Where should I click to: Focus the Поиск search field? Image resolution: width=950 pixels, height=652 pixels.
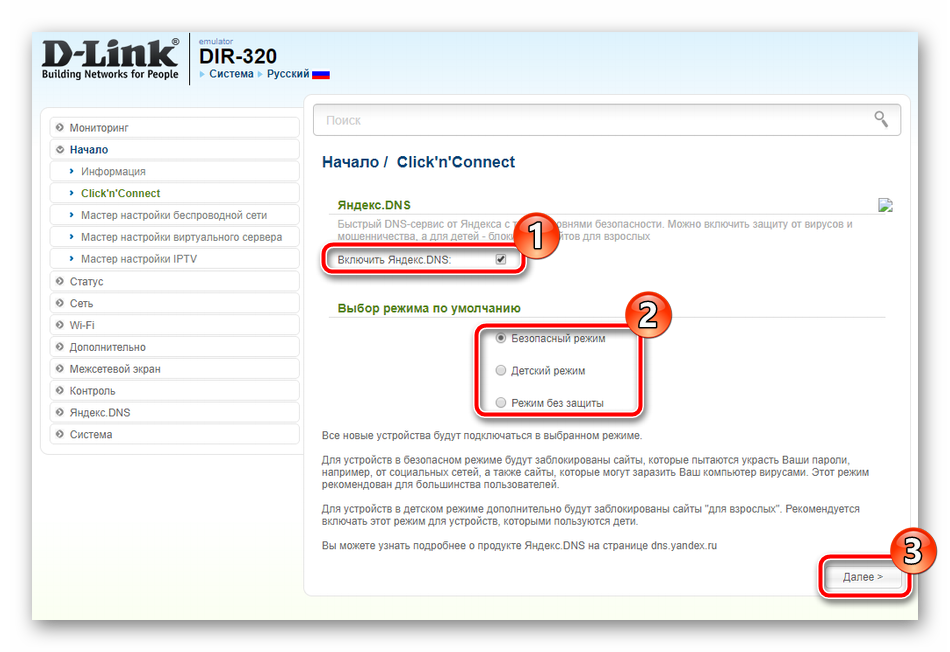tap(606, 120)
